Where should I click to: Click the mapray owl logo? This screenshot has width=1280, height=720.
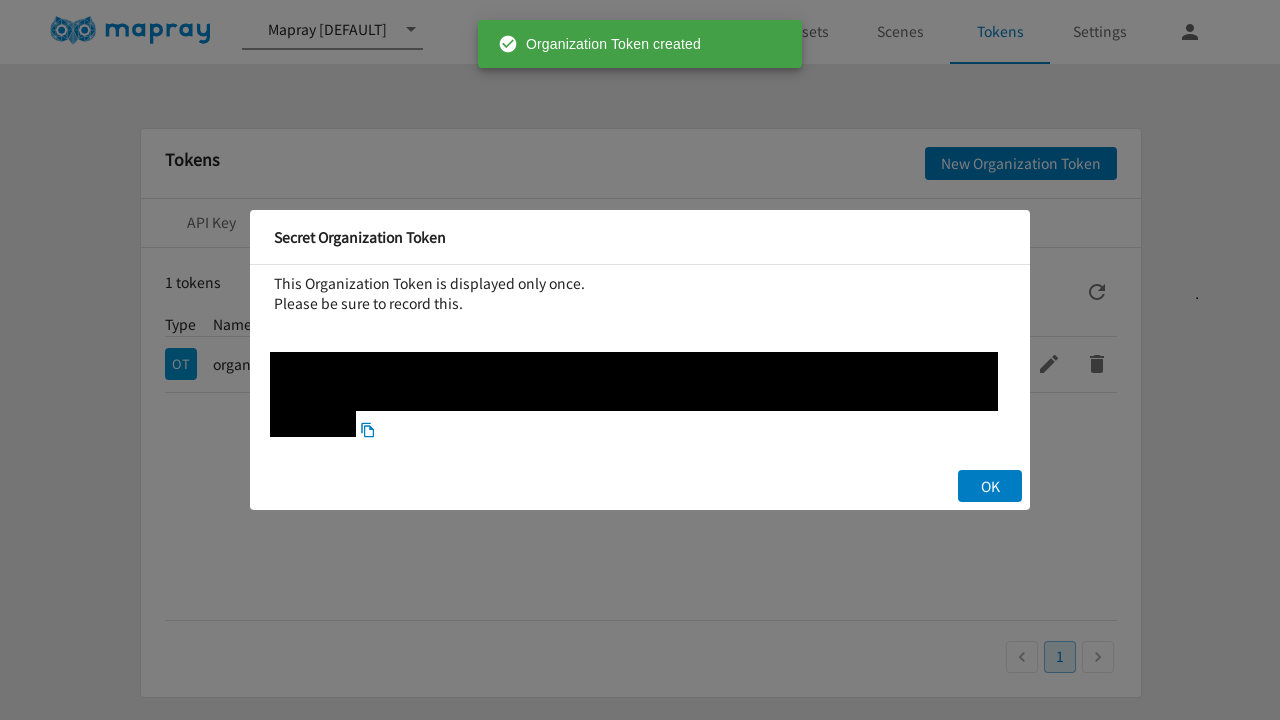pos(72,31)
